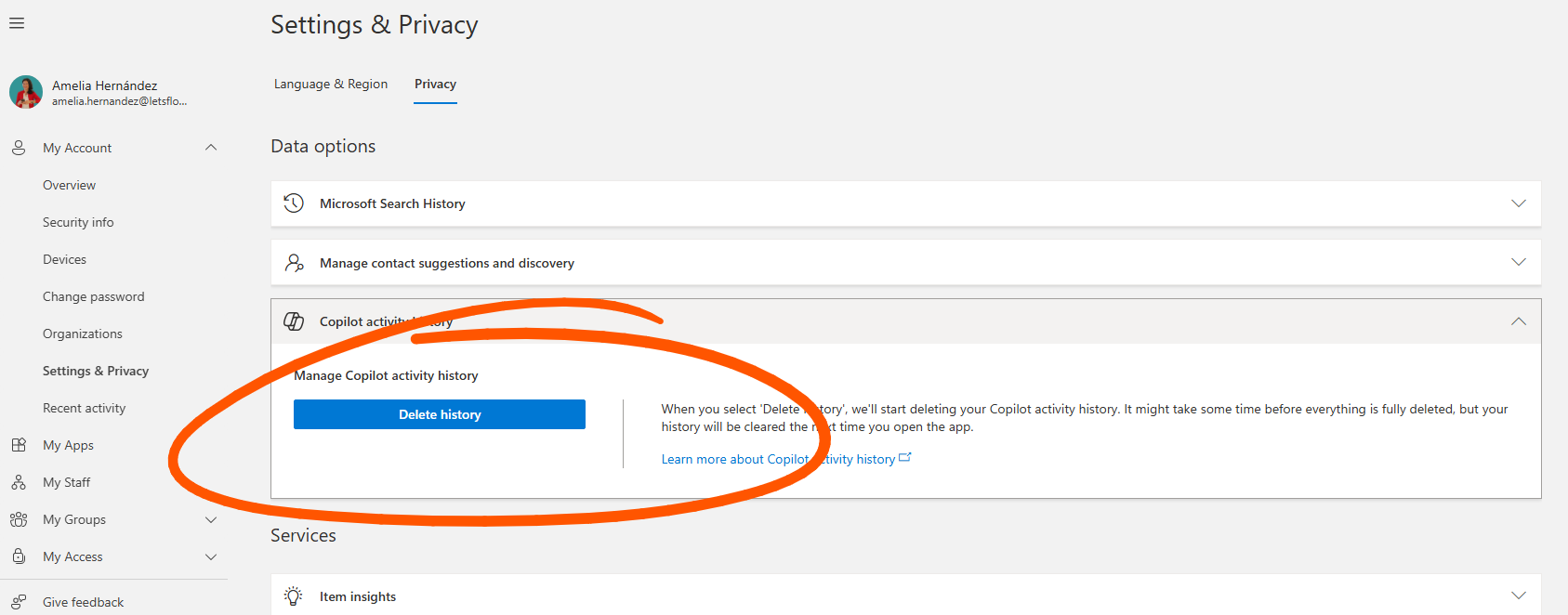Open Learn more about Copilot activity history
The image size is (1568, 615).
[778, 459]
